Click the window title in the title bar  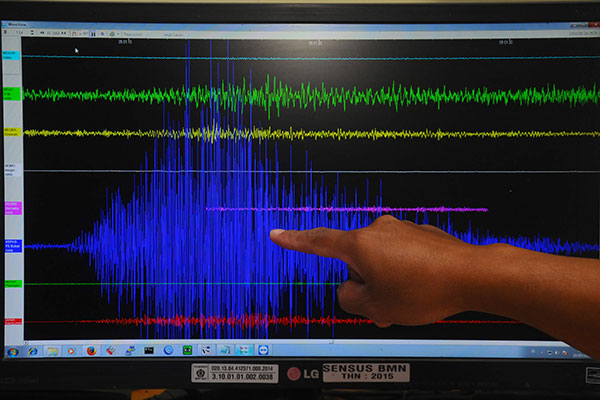coord(40,25)
